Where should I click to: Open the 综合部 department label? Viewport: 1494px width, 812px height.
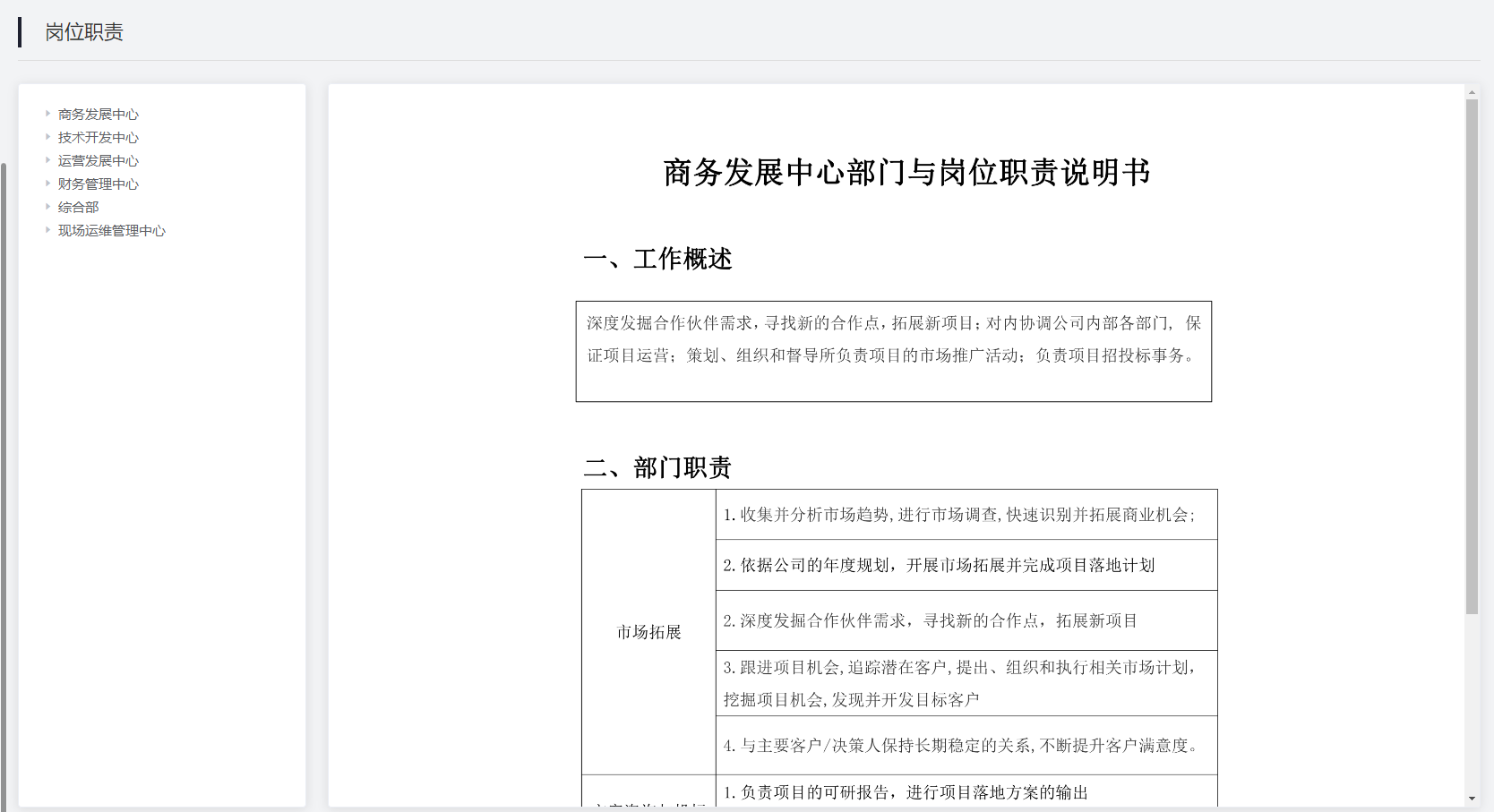tap(79, 208)
